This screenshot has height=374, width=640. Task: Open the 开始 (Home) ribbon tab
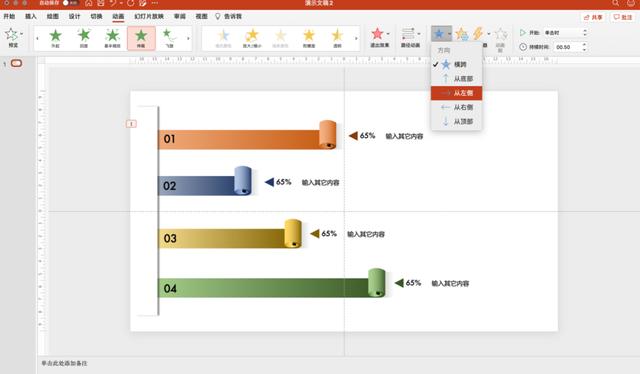coord(9,16)
